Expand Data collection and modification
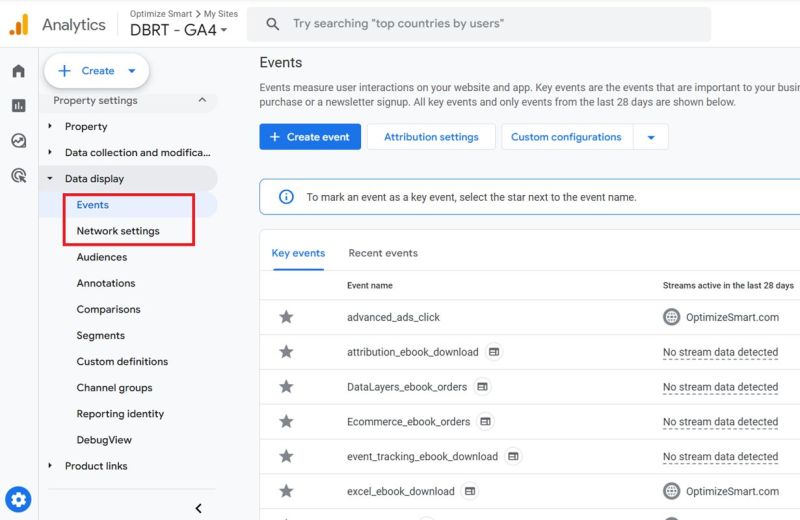This screenshot has height=520, width=800. point(50,152)
